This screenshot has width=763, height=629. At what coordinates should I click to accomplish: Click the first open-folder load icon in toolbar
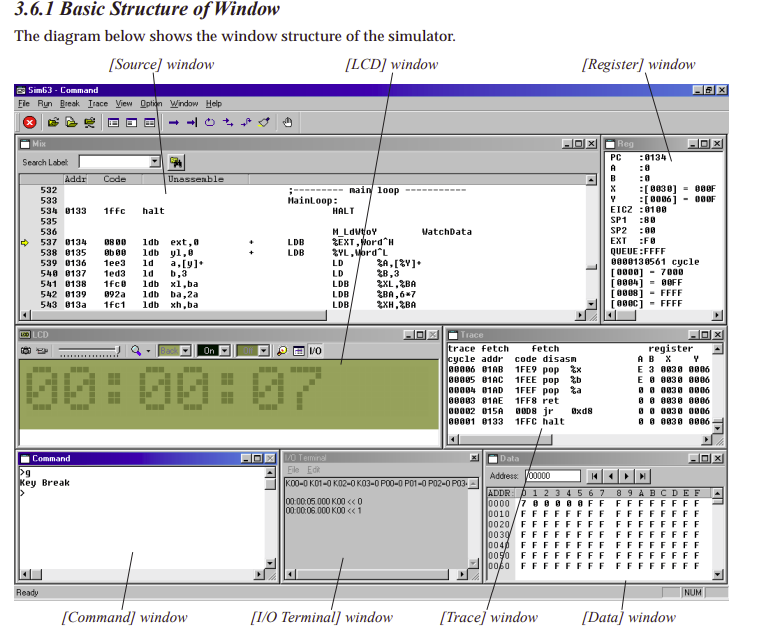coord(53,123)
